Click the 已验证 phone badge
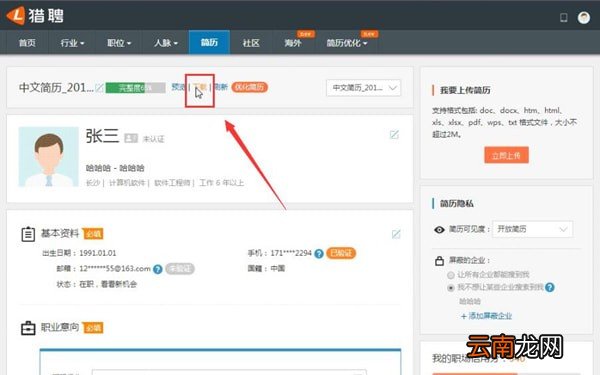Image resolution: width=600 pixels, height=375 pixels. click(x=341, y=253)
